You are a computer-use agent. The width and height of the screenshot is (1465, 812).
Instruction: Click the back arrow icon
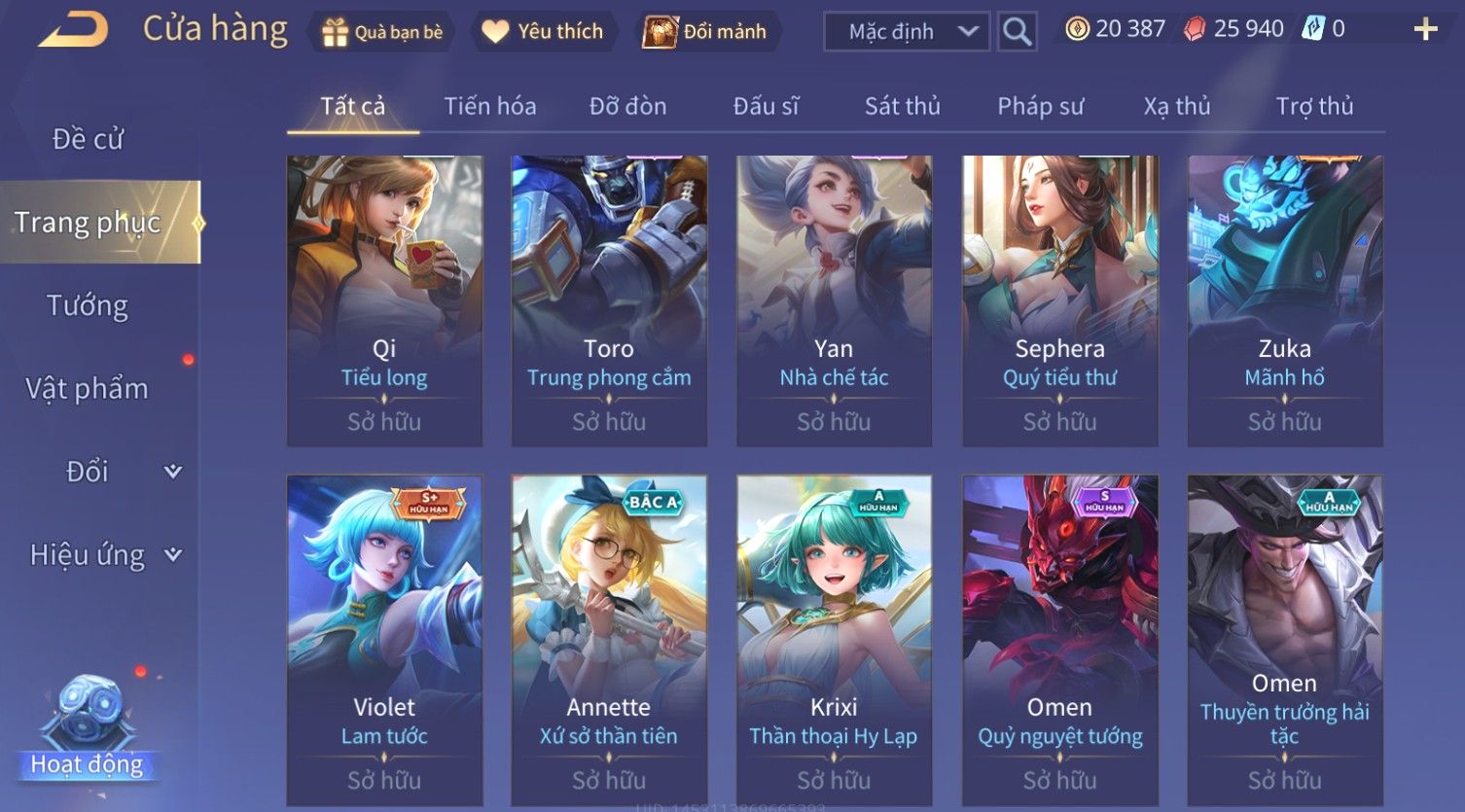click(73, 30)
